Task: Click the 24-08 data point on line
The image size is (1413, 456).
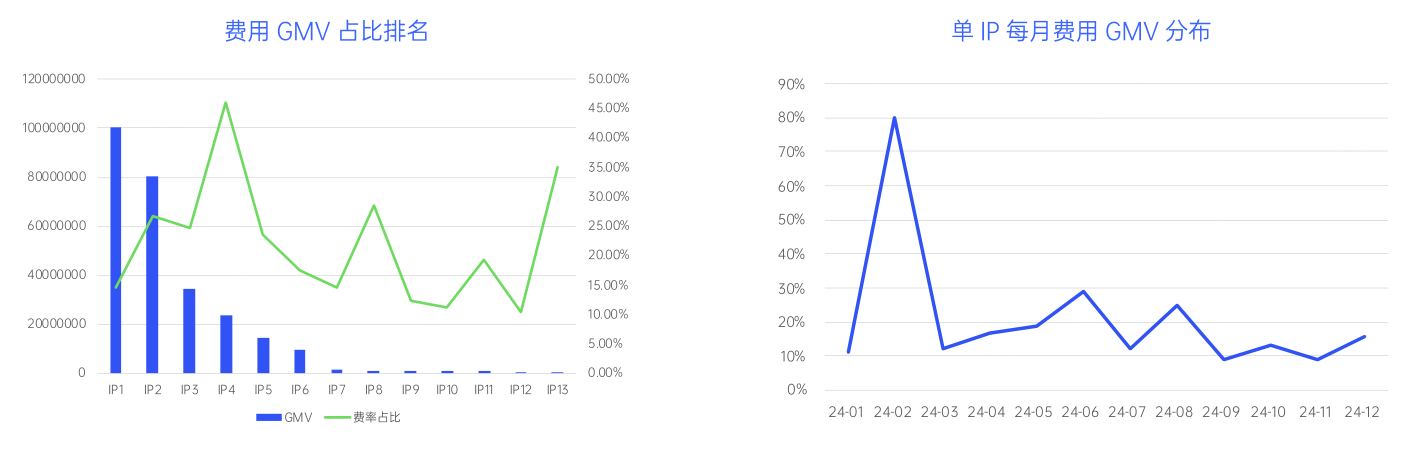Action: (x=1177, y=305)
